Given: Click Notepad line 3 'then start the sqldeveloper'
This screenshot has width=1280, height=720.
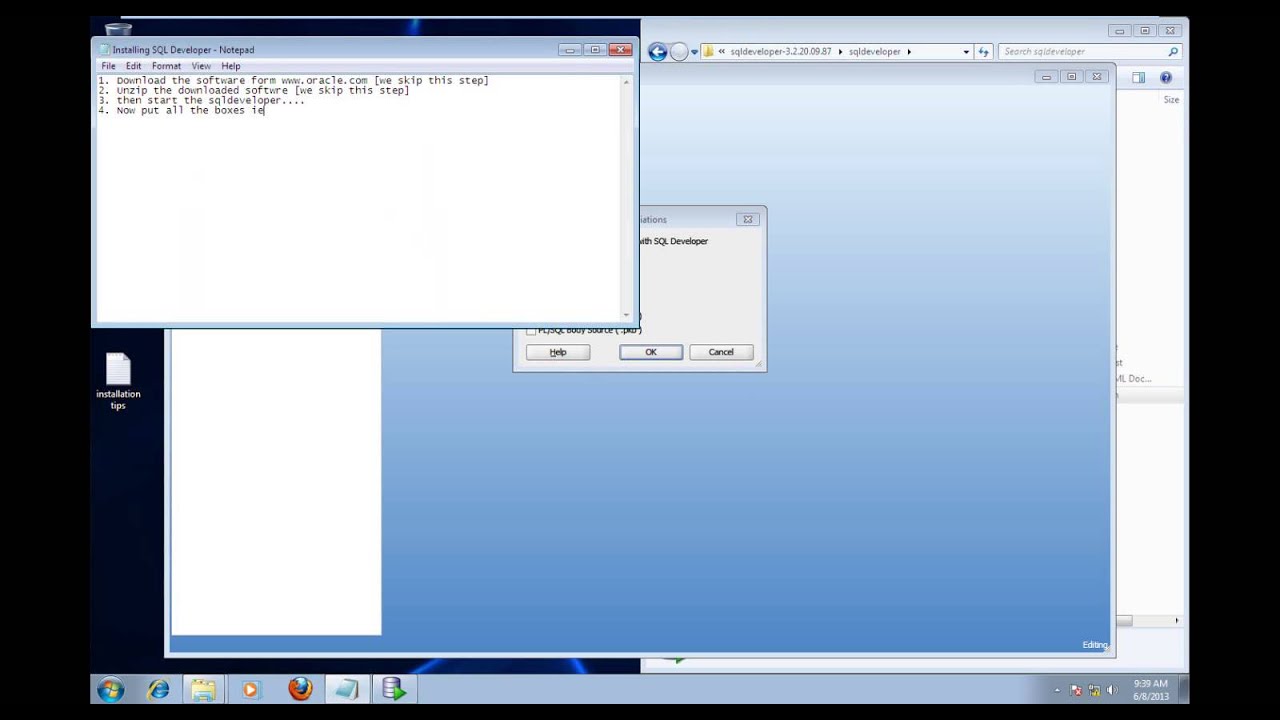Looking at the screenshot, I should tap(198, 100).
